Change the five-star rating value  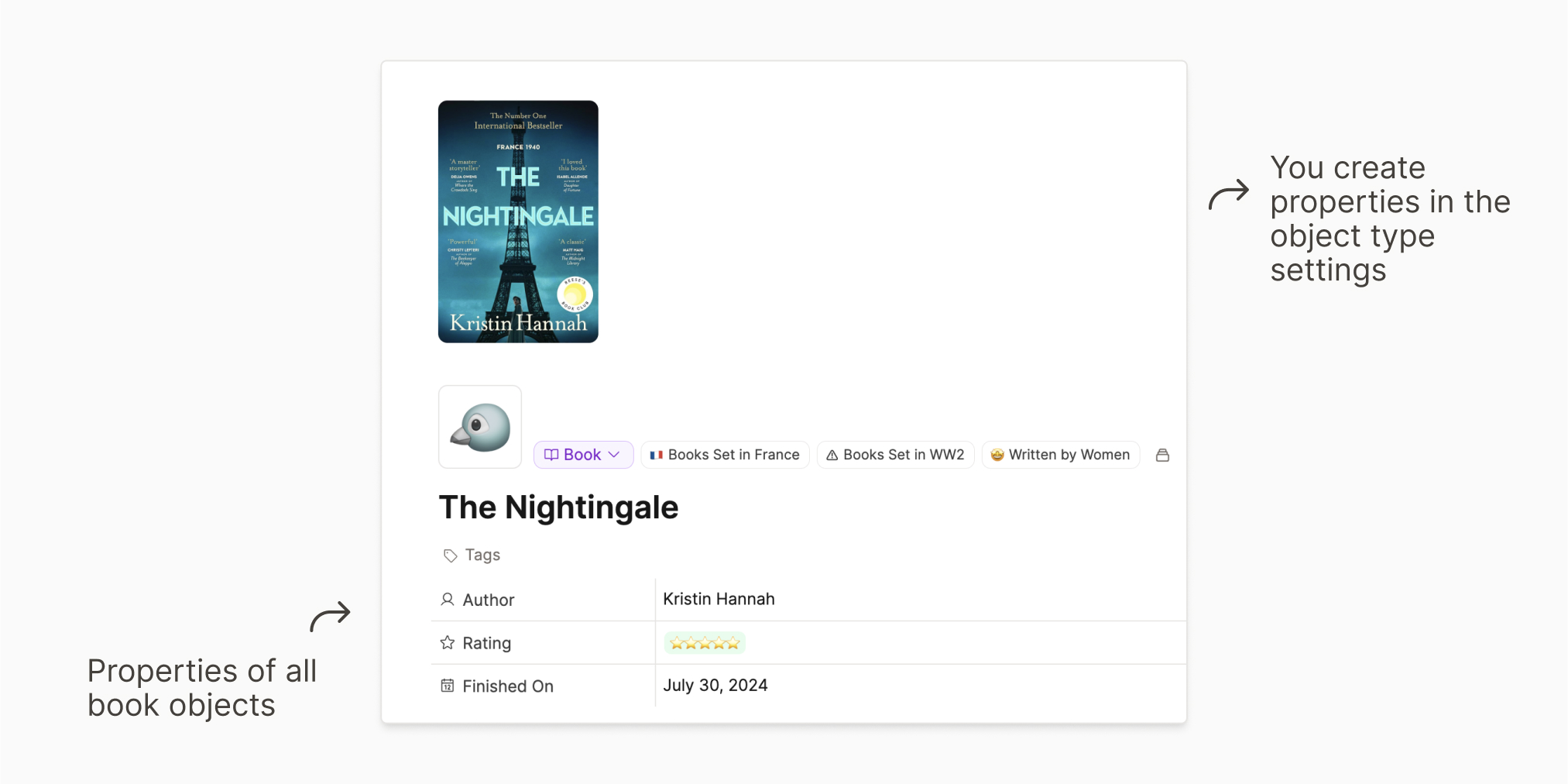(x=705, y=643)
